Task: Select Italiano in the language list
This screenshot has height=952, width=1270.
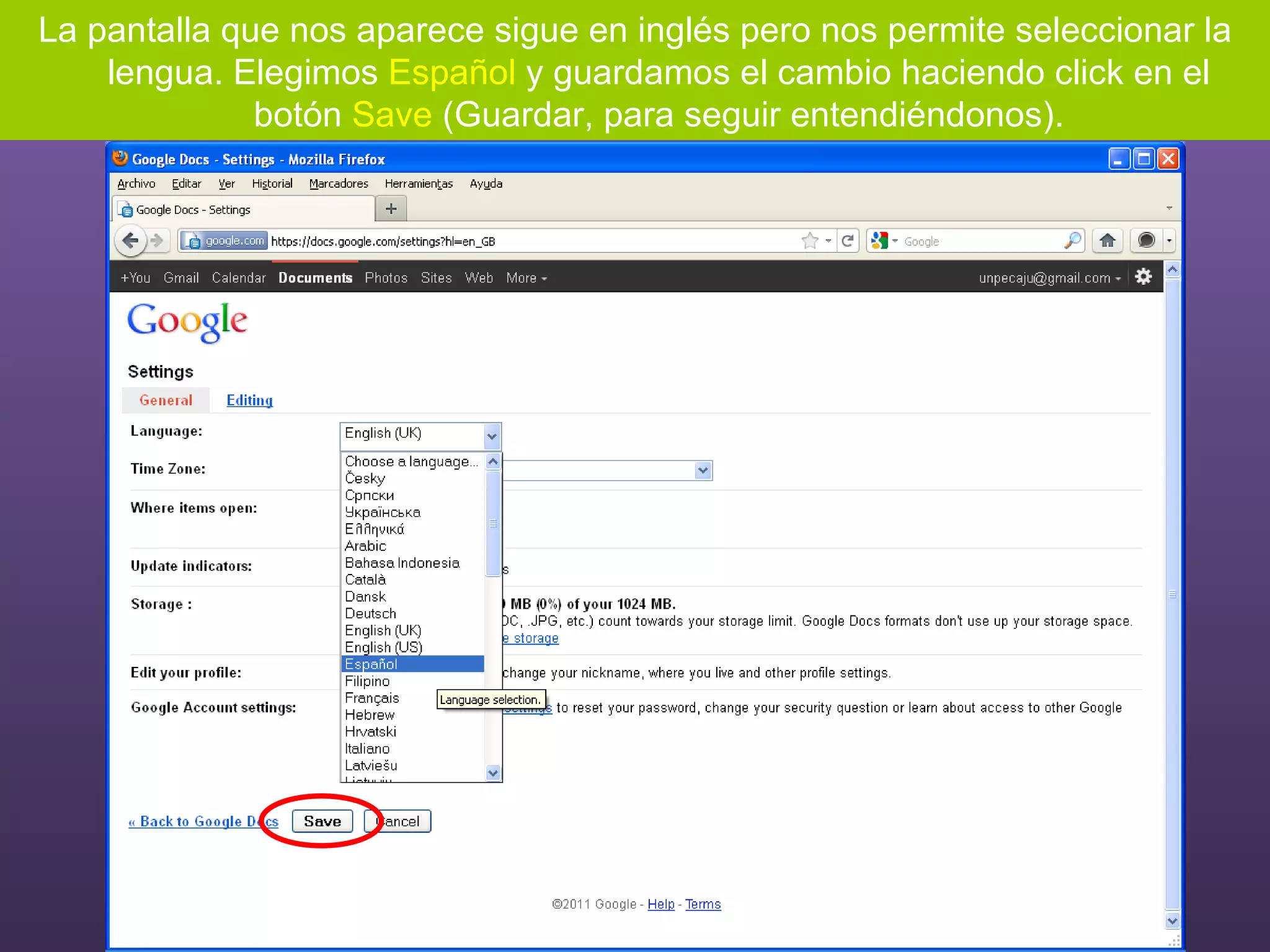Action: tap(413, 749)
